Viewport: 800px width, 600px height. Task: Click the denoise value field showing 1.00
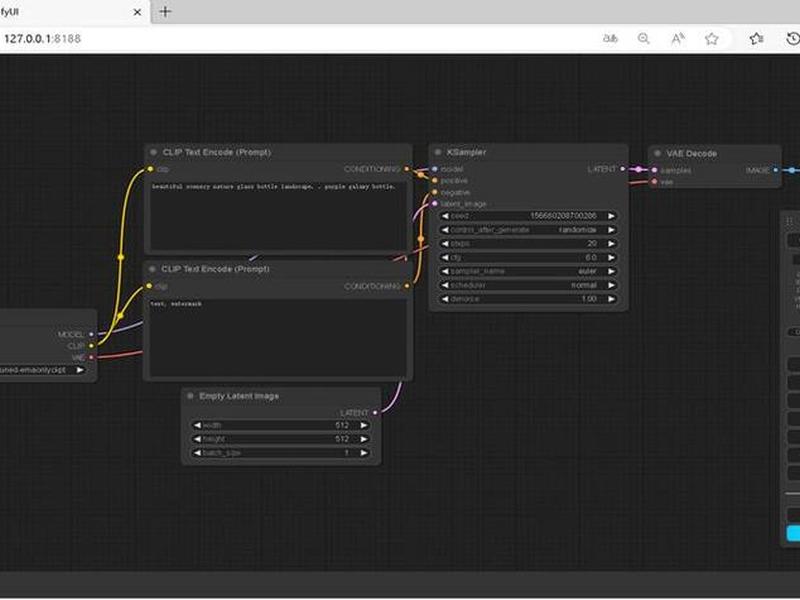point(528,299)
